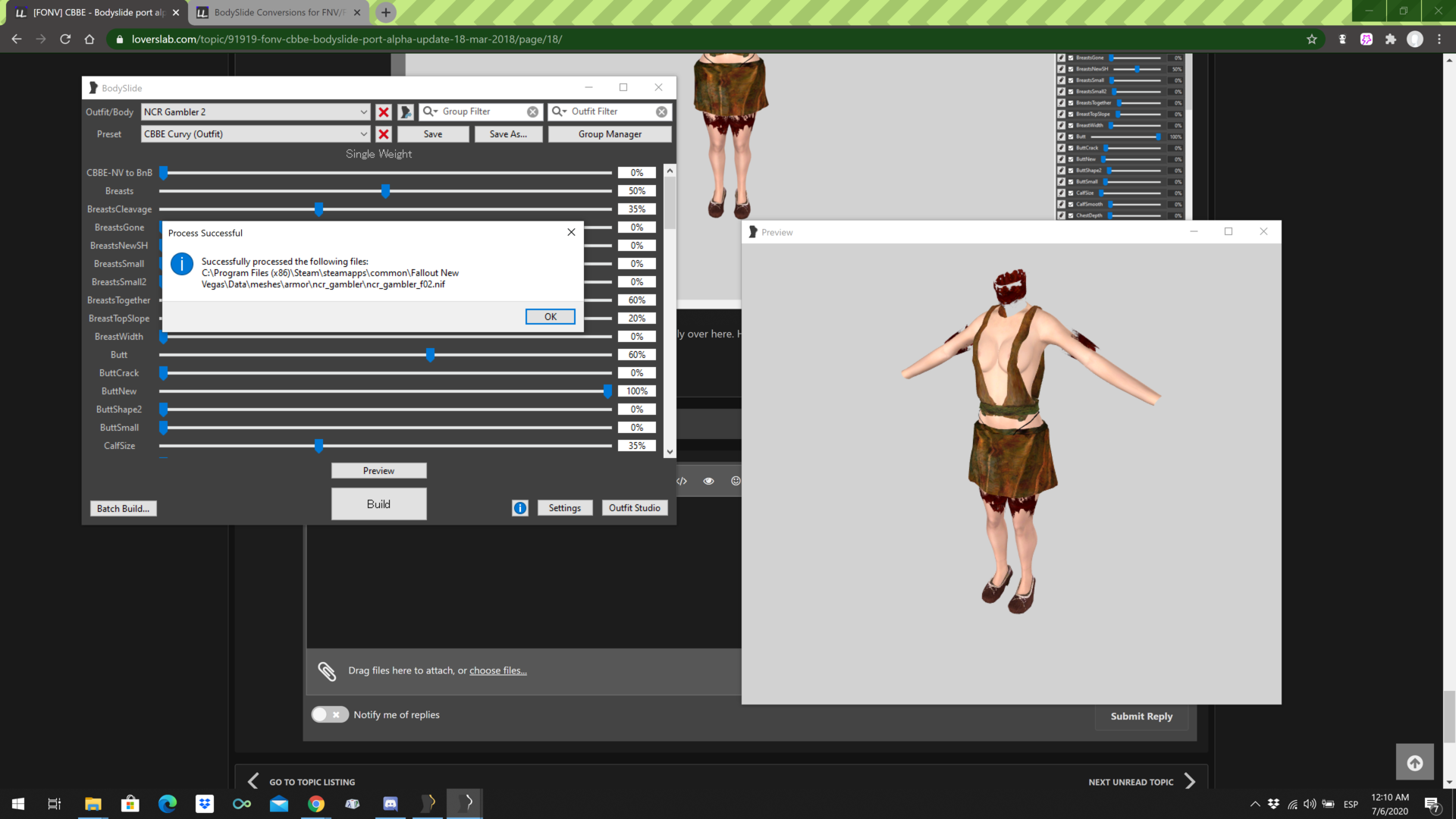Screen dimensions: 1456x819
Task: Open the Chrome extensions puzzle icon
Action: click(1391, 39)
